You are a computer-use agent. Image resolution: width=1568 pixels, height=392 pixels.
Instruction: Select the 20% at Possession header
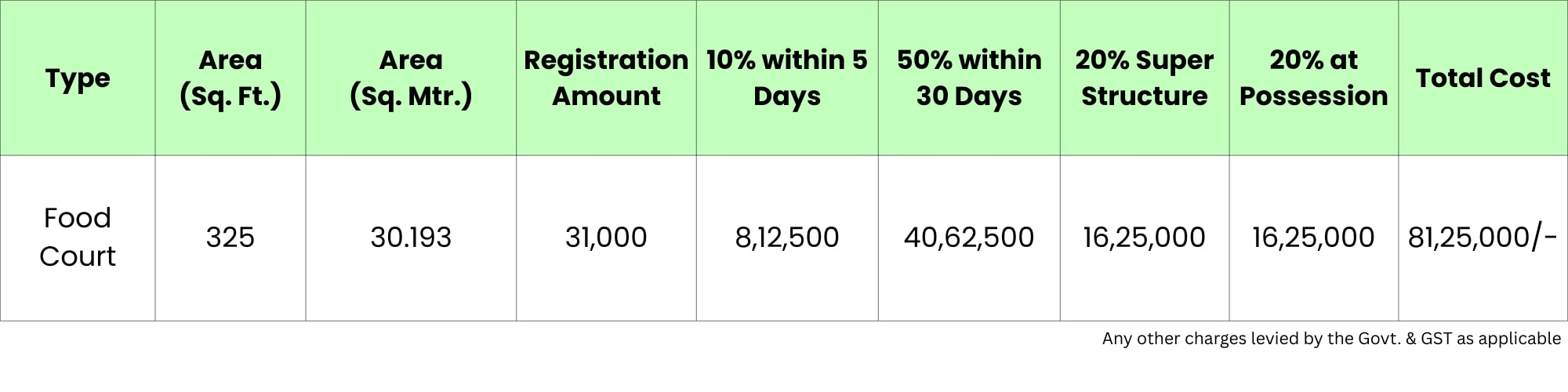[1314, 78]
